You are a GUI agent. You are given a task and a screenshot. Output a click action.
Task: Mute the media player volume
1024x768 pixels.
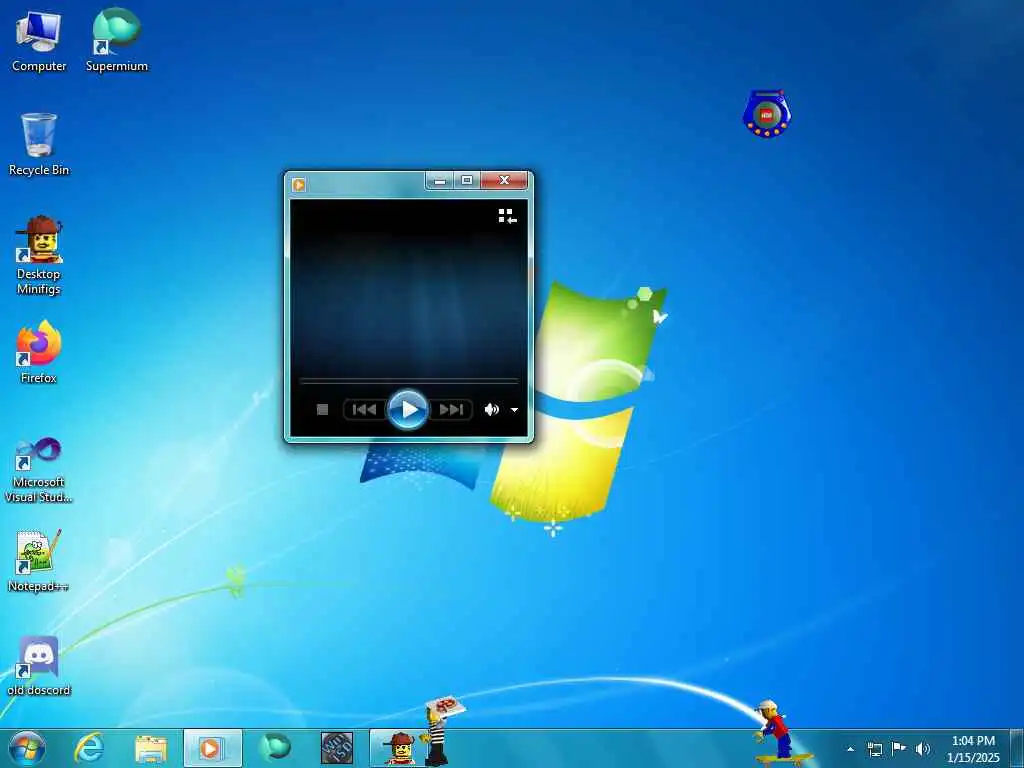pos(491,409)
